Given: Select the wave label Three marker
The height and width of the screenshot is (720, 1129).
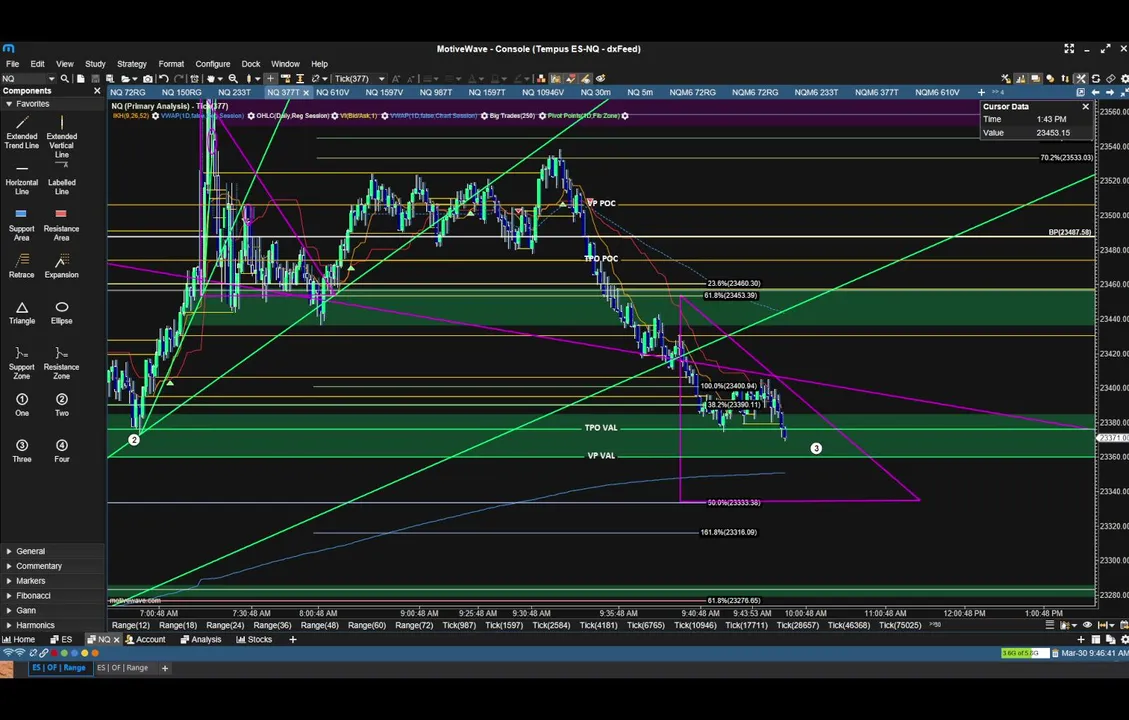Looking at the screenshot, I should point(22,451).
